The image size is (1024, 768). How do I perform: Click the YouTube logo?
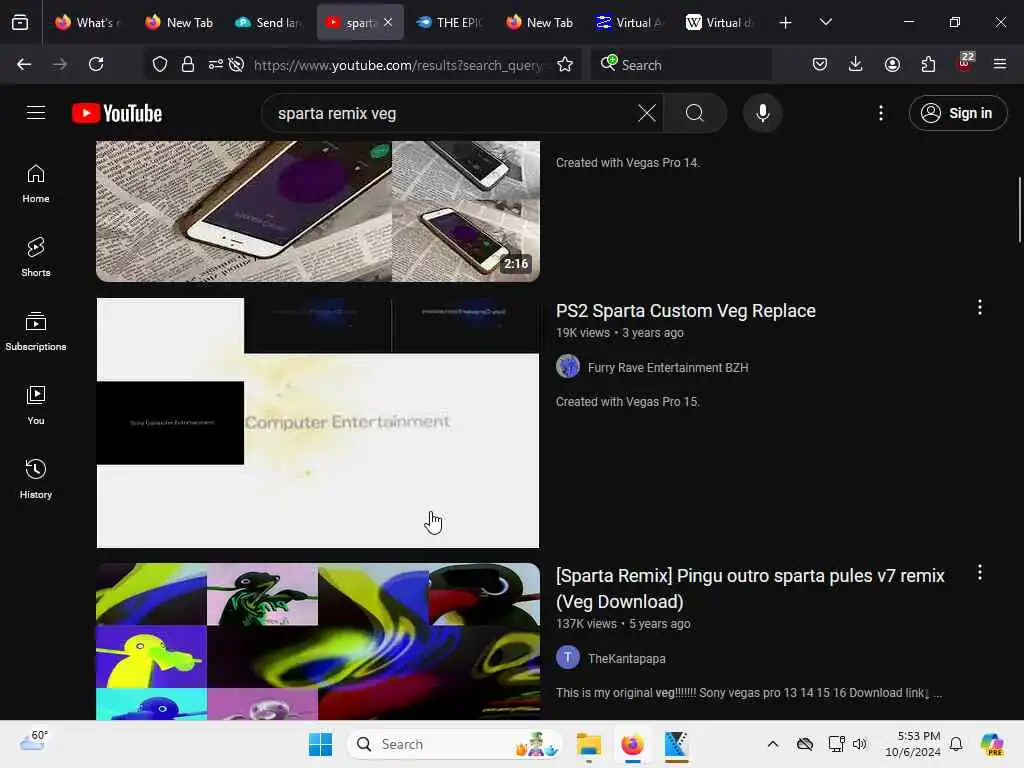(117, 114)
